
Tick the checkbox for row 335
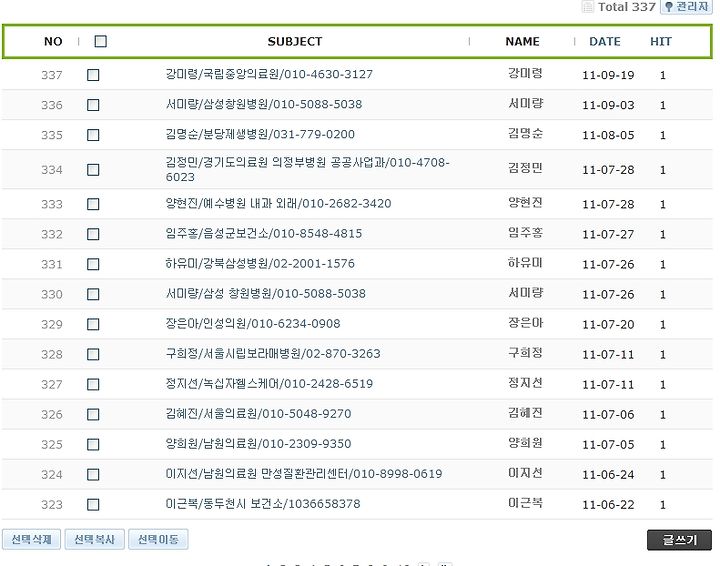(93, 135)
